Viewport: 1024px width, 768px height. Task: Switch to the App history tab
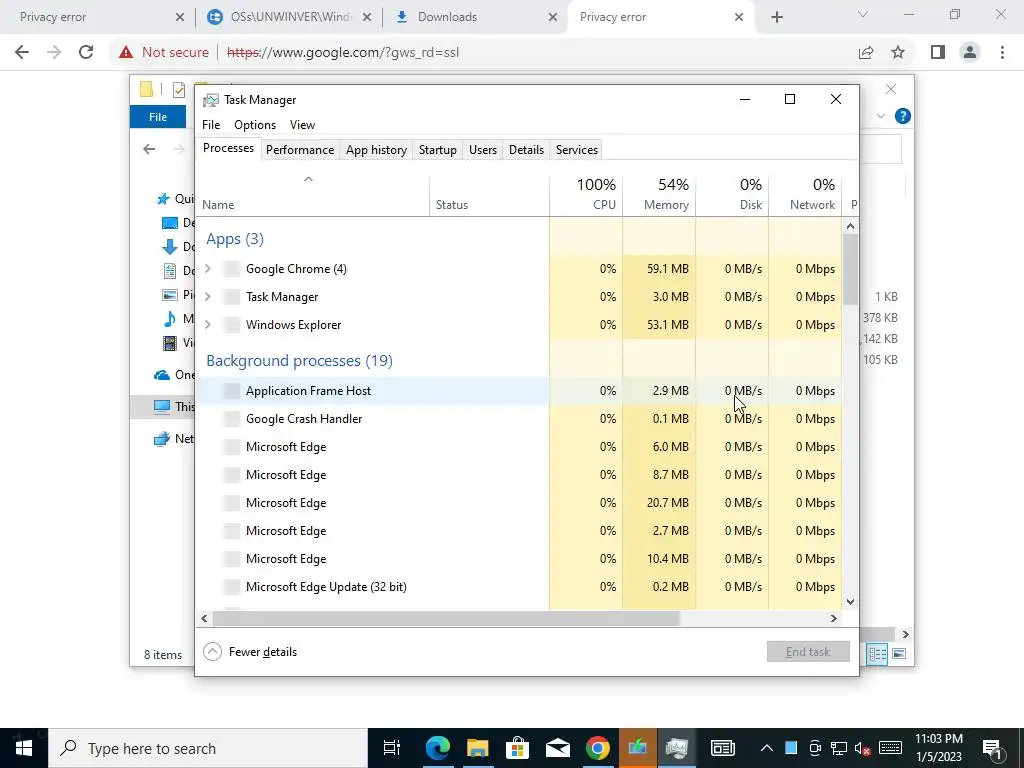(x=376, y=150)
